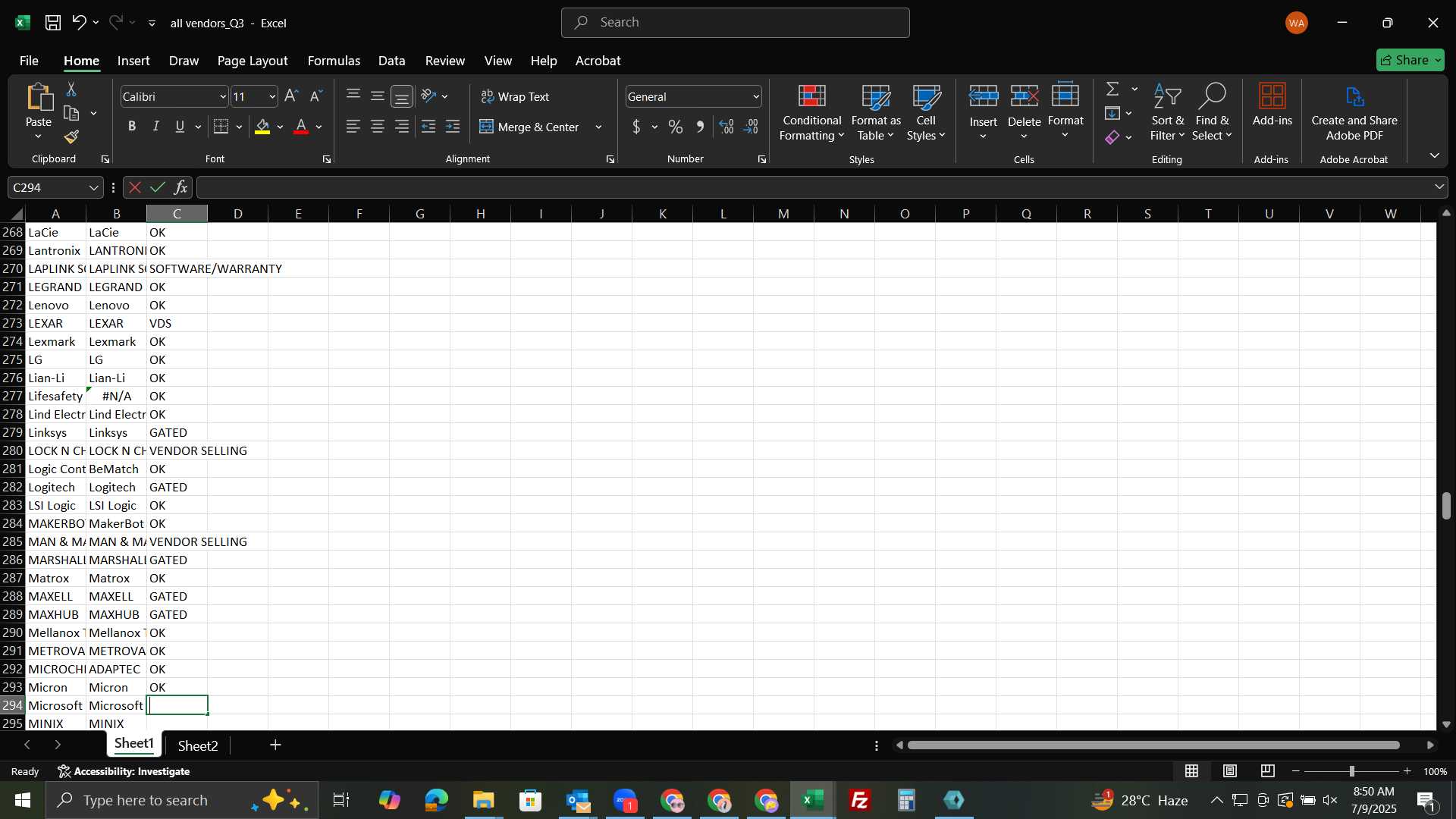
Task: Click the Format Painter brush icon
Action: click(71, 137)
